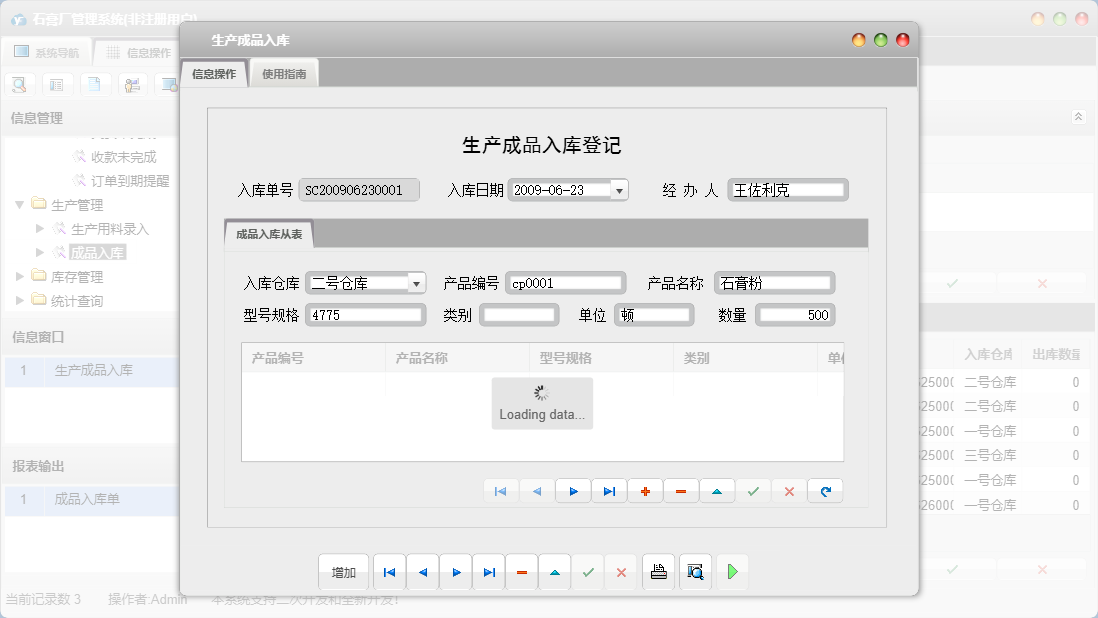Click the next record navigation arrow in detail grid
This screenshot has height=618, width=1098.
573,491
